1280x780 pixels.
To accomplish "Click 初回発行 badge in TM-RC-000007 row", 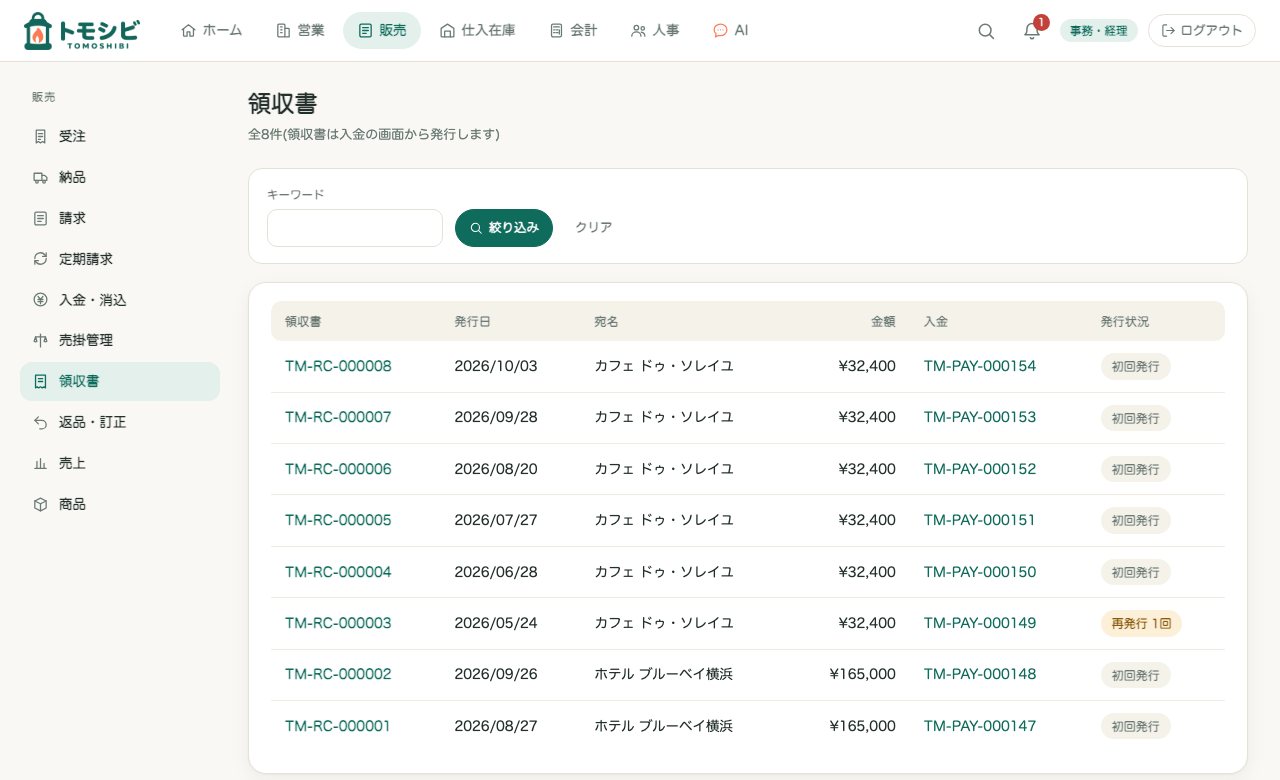I will tap(1136, 418).
